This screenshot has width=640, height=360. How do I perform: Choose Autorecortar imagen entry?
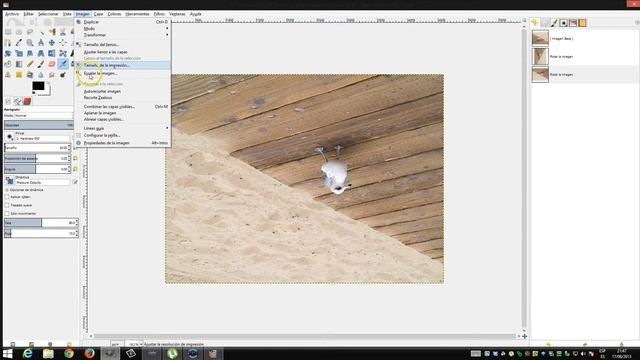(x=122, y=91)
